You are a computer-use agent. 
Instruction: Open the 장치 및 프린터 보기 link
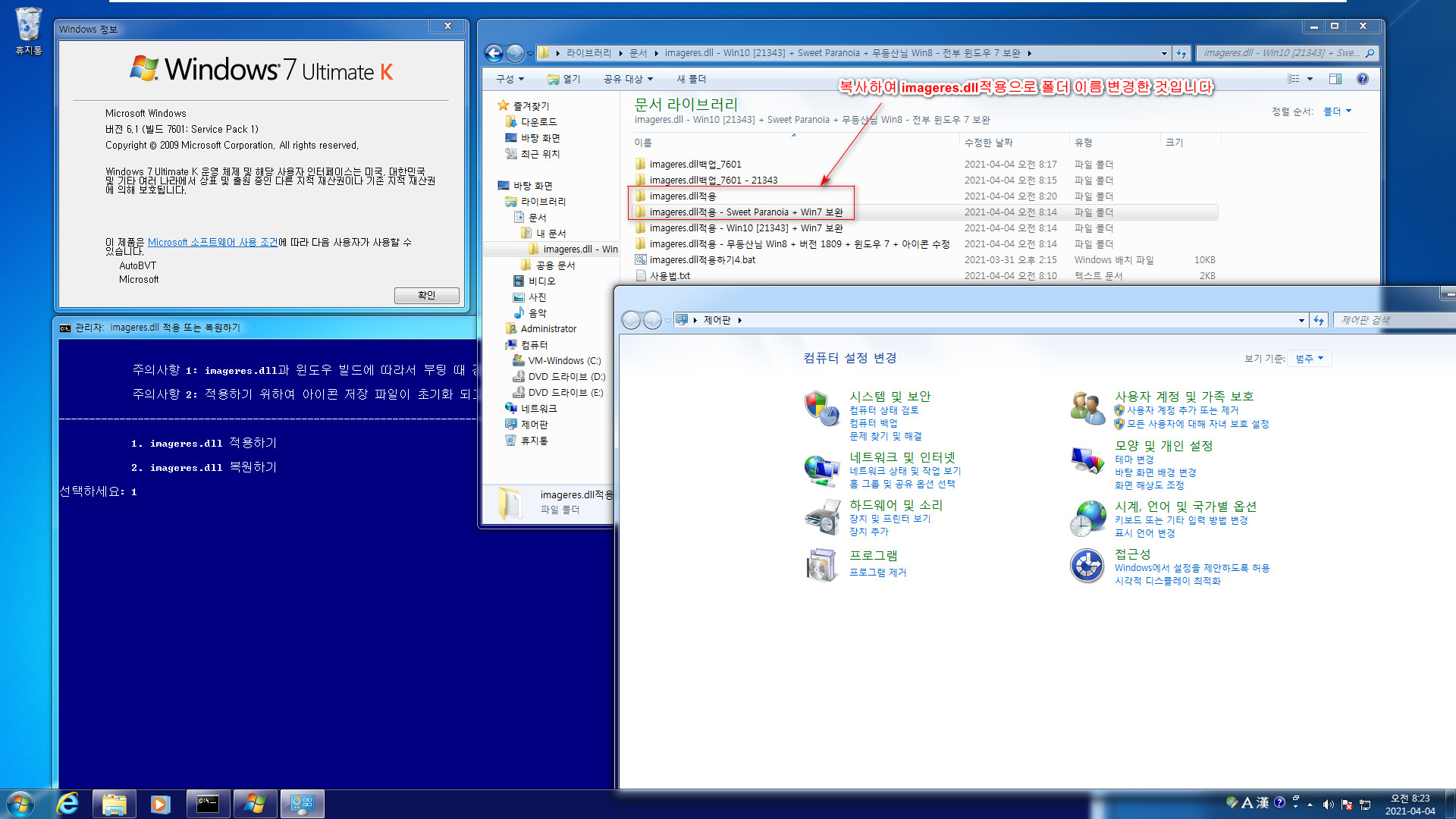[890, 519]
